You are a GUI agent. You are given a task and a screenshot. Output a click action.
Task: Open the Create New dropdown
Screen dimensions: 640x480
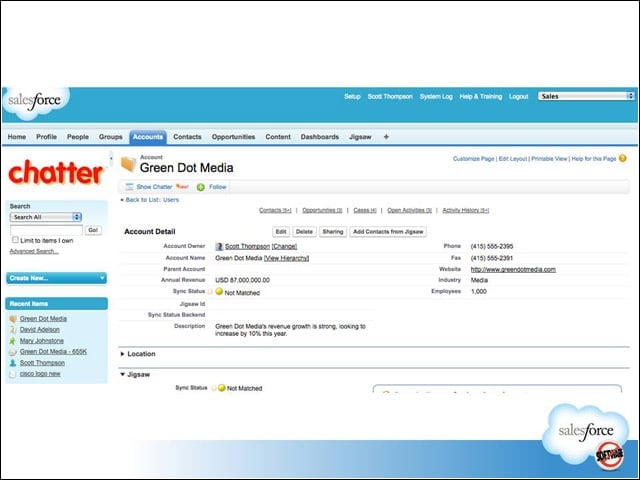tap(56, 278)
